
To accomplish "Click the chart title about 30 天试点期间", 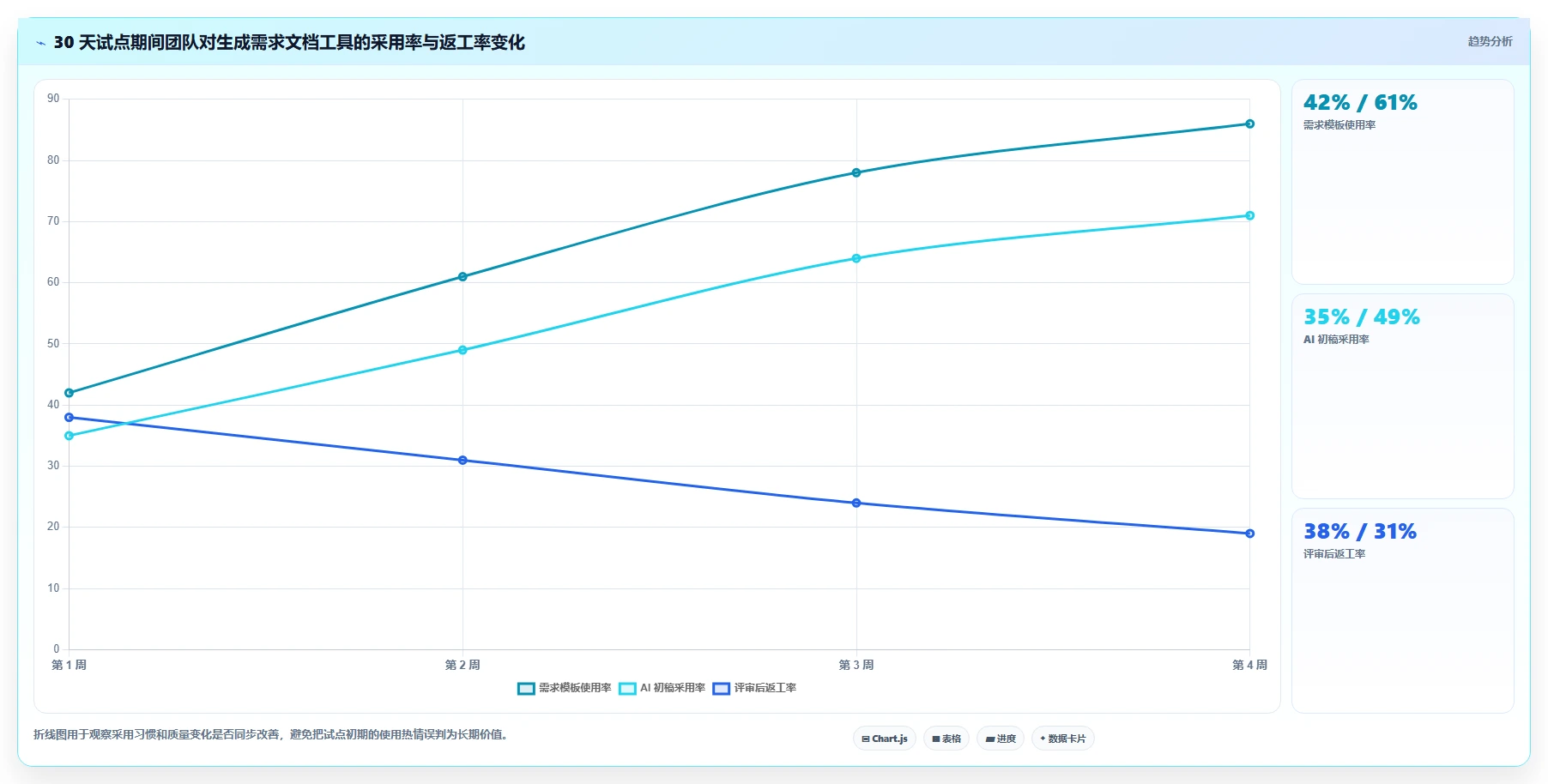I will [289, 42].
